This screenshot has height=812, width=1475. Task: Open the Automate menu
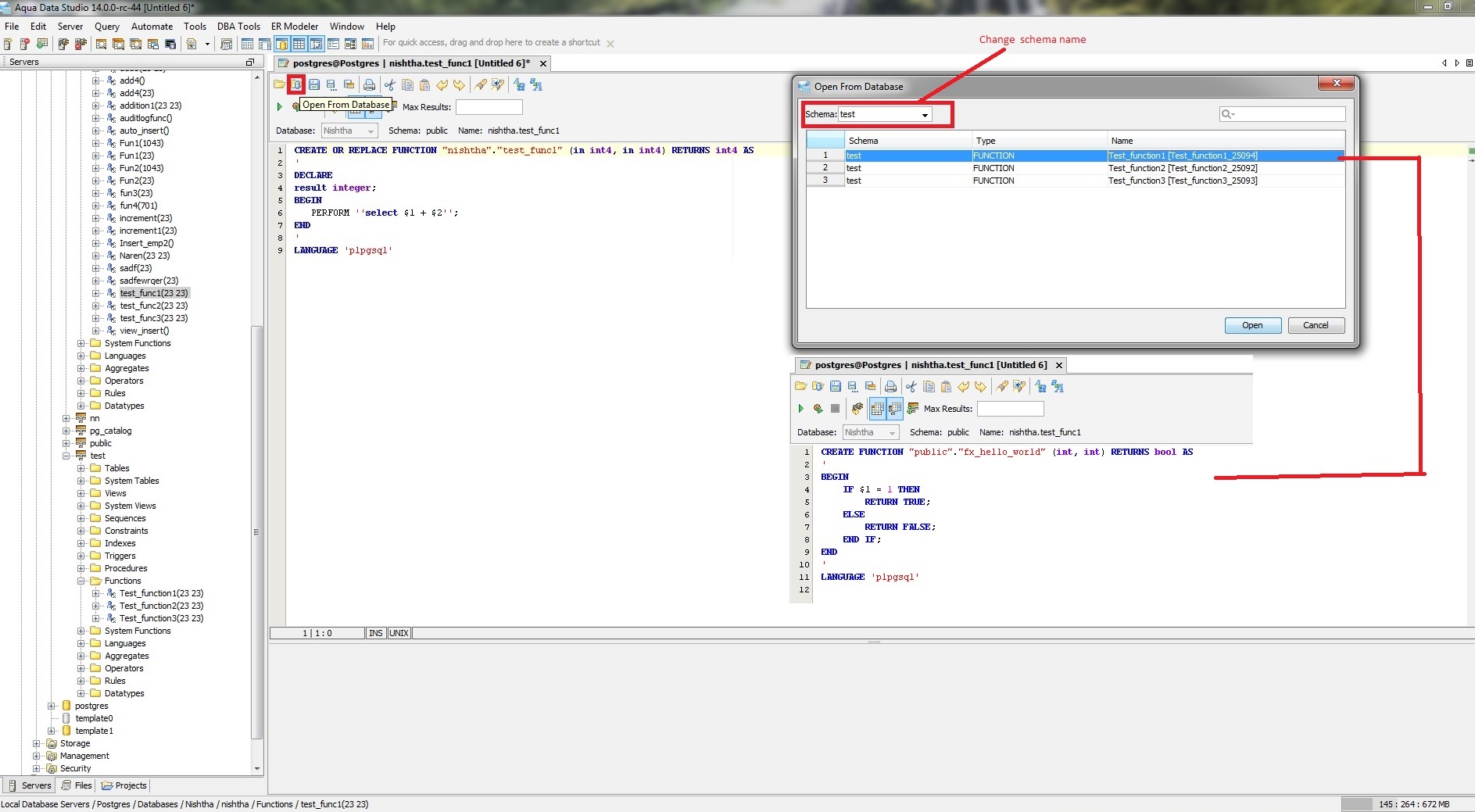tap(152, 26)
